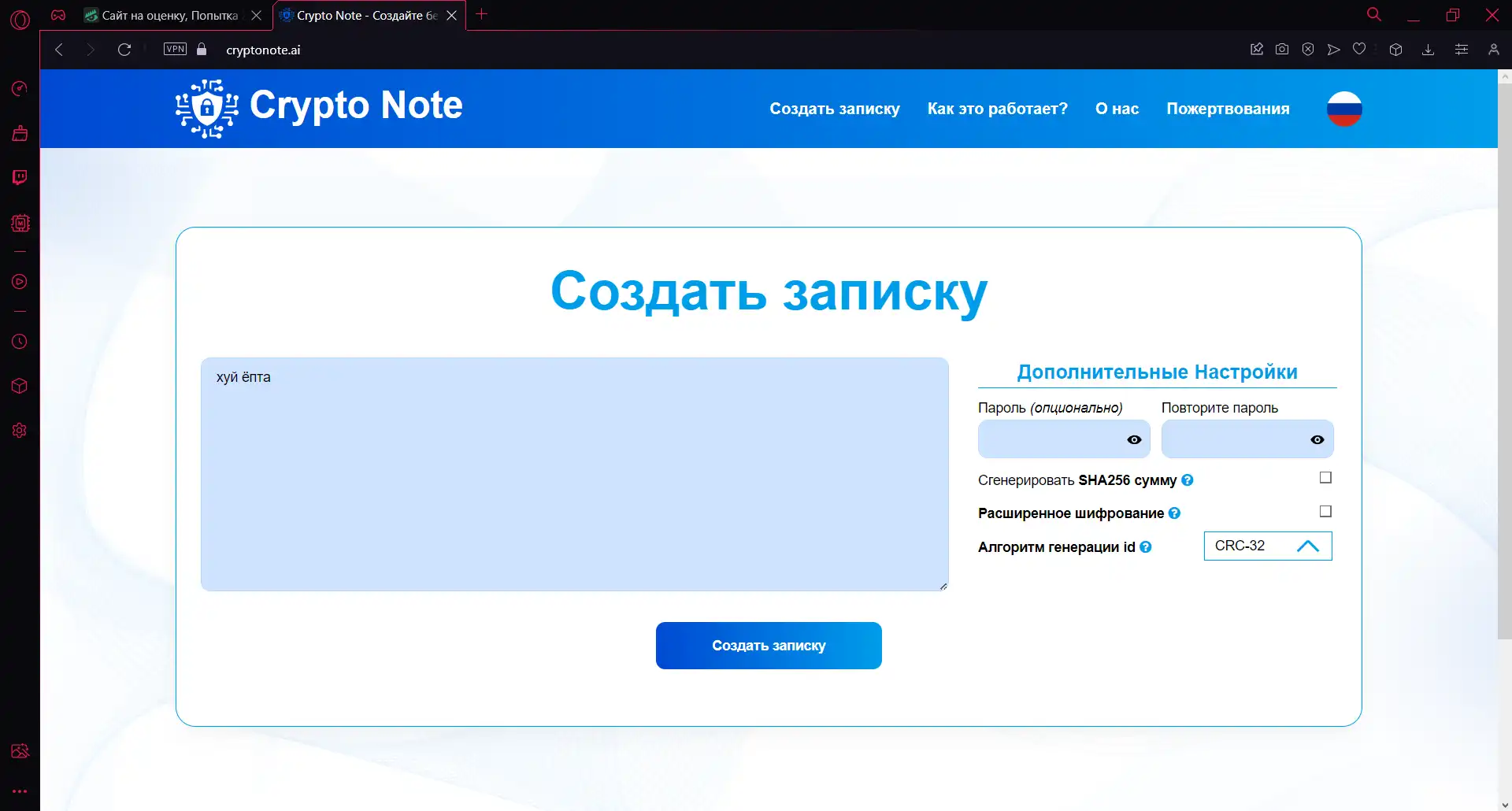Close the 'Сайт на оценку' tab
This screenshot has height=811, width=1512.
(256, 15)
